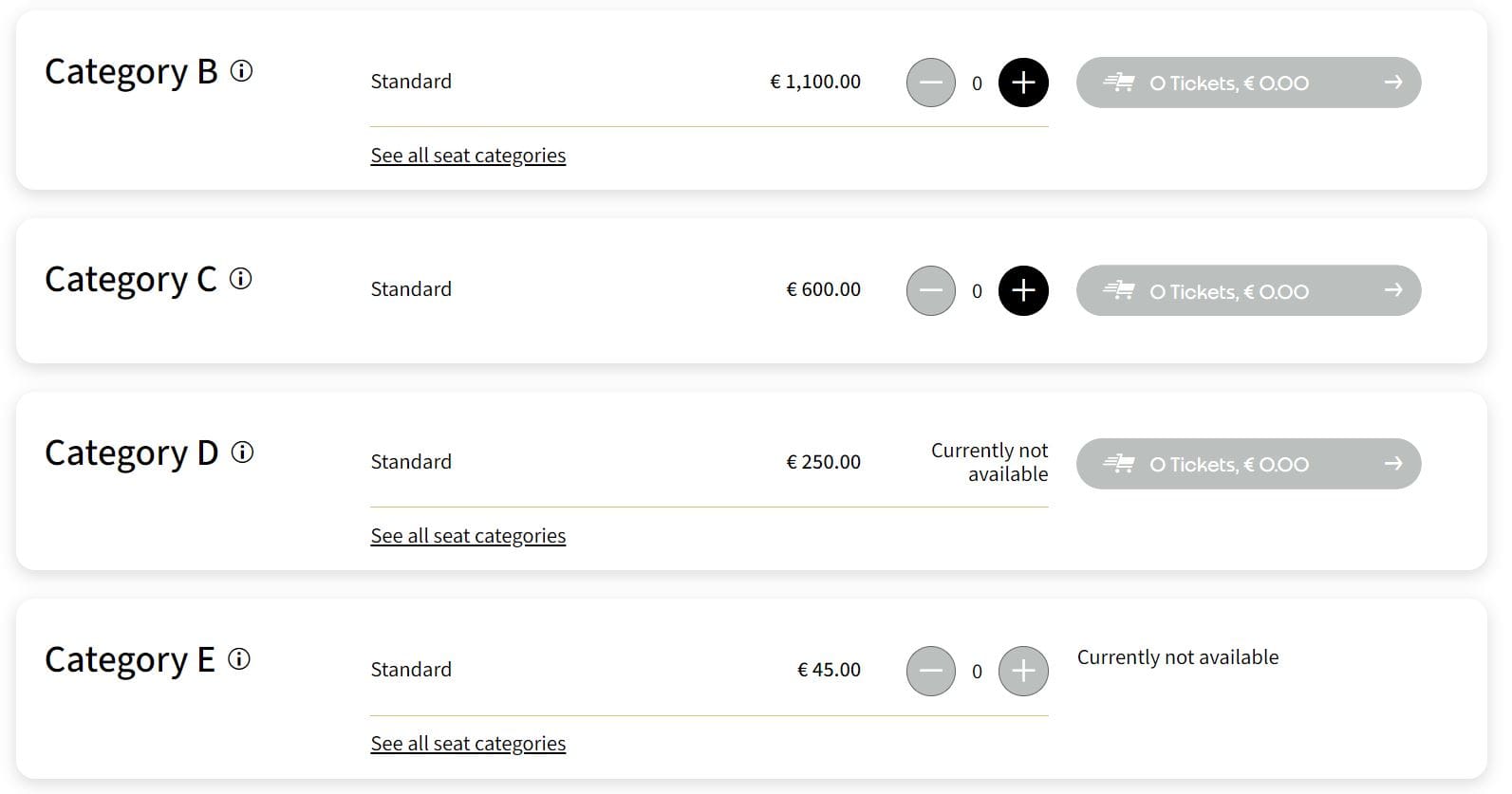Open Category B info icon
Screen dimensions: 1512x794
[242, 71]
